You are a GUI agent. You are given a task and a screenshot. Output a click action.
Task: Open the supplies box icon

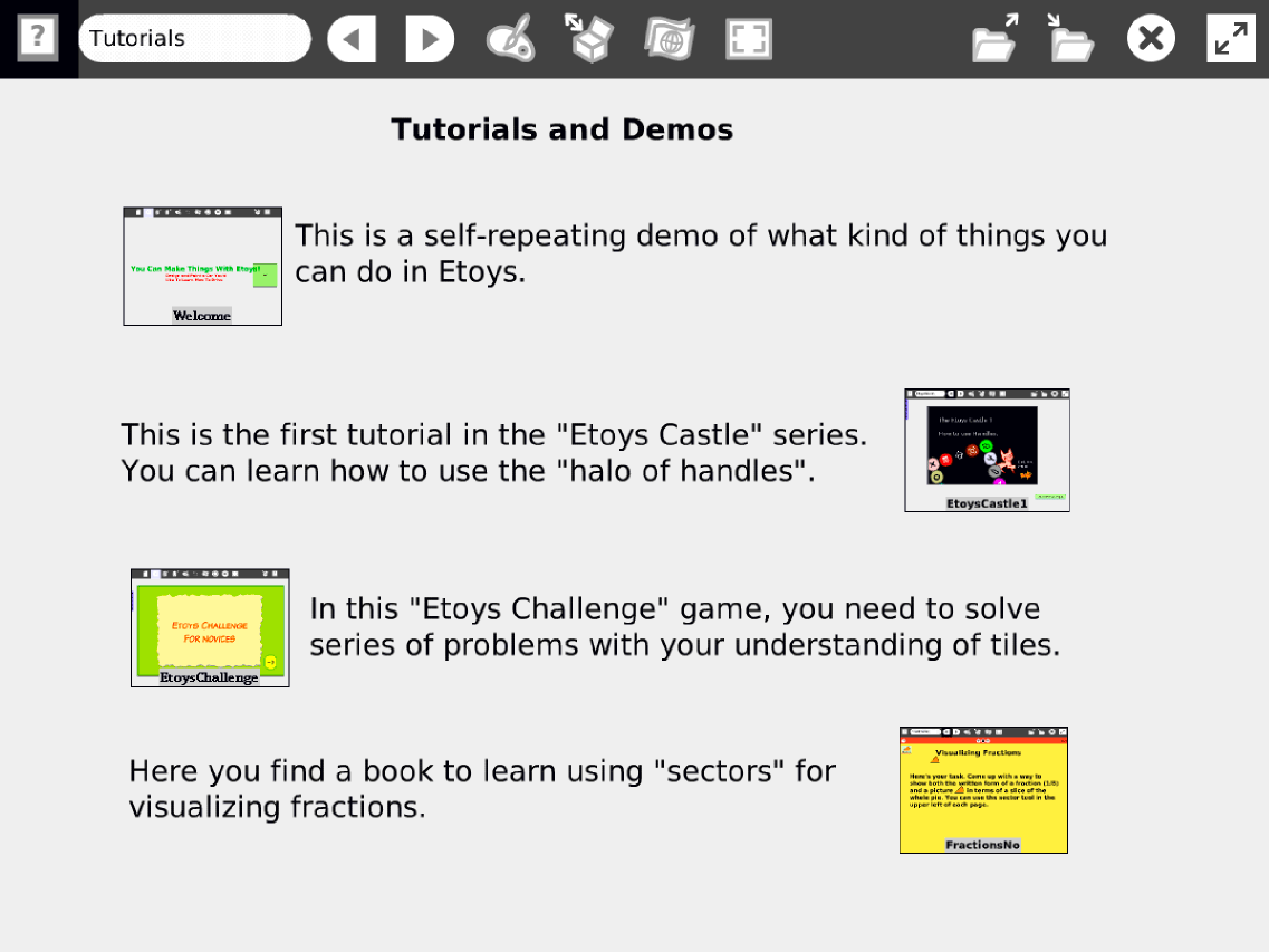coord(590,39)
